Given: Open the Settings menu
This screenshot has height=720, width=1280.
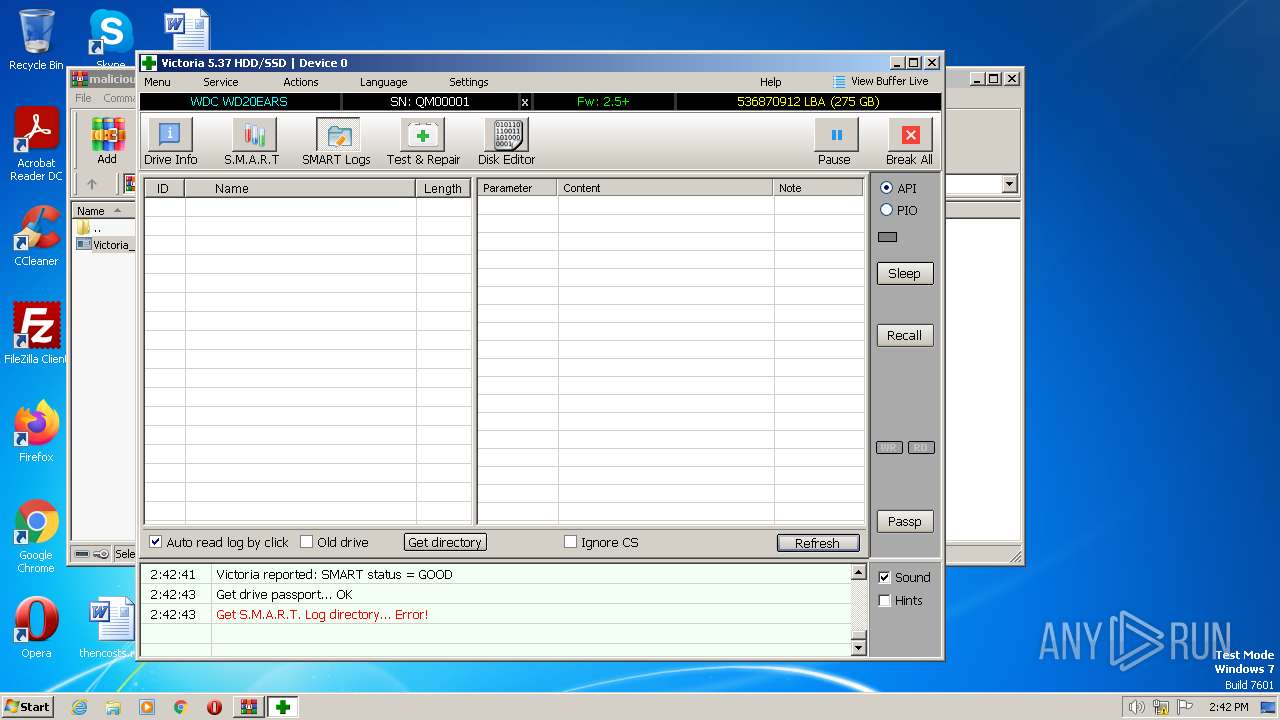Looking at the screenshot, I should [468, 82].
